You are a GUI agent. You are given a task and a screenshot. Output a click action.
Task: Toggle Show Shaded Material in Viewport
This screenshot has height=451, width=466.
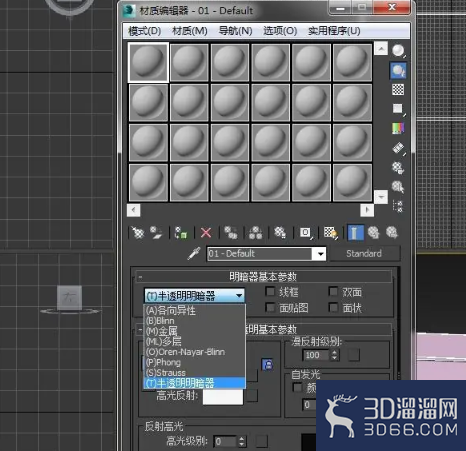click(x=330, y=232)
